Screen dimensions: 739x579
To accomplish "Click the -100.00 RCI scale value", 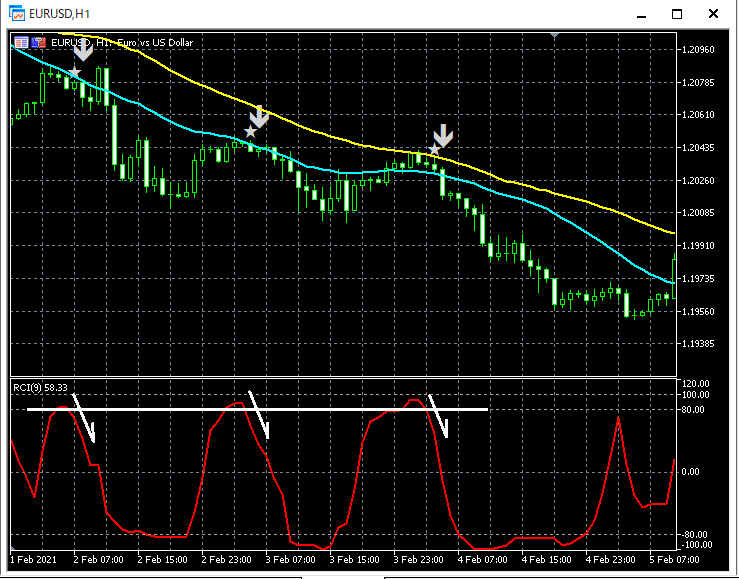I will (696, 545).
